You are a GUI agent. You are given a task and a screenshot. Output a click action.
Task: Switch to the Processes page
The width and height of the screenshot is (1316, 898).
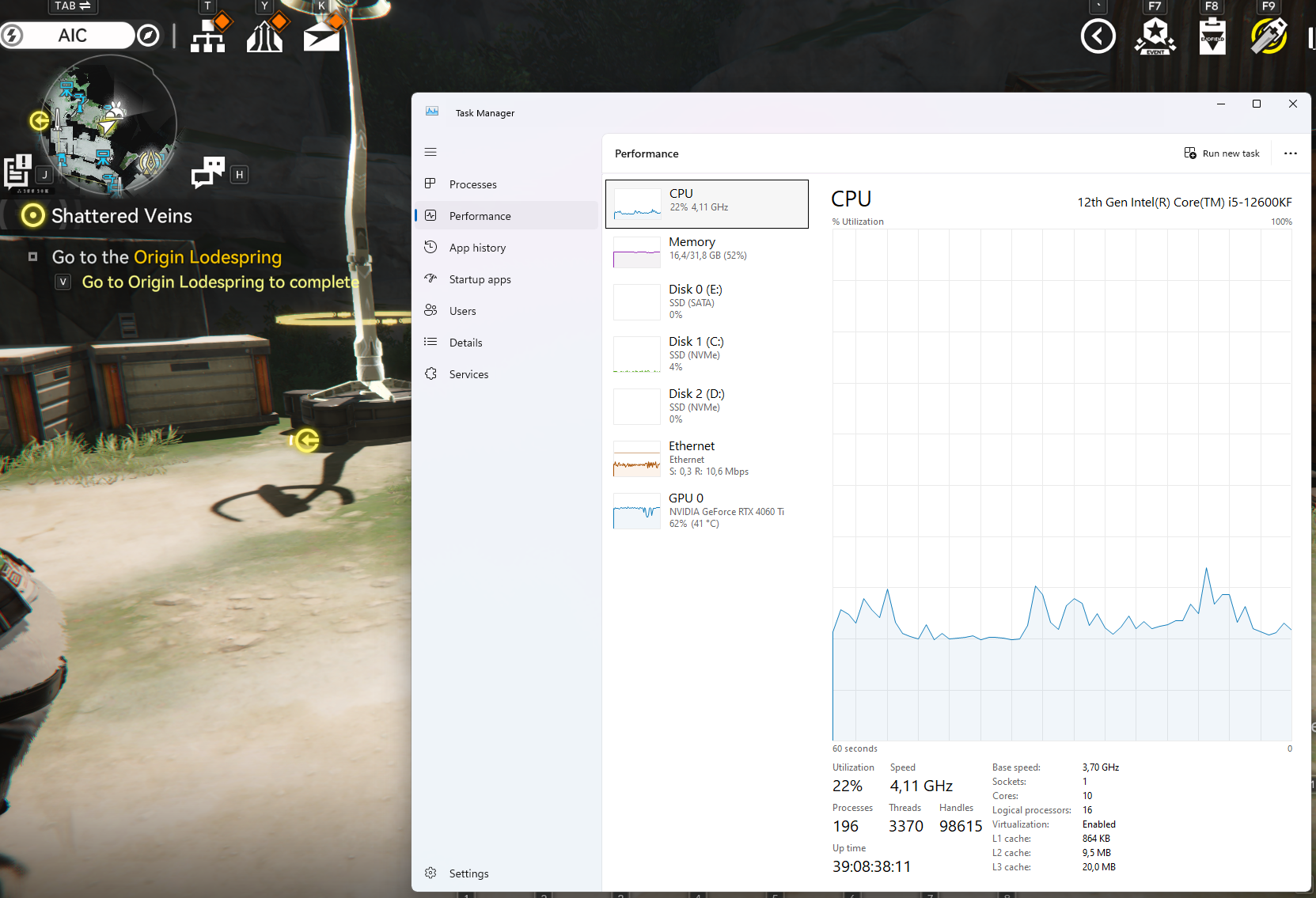506,184
